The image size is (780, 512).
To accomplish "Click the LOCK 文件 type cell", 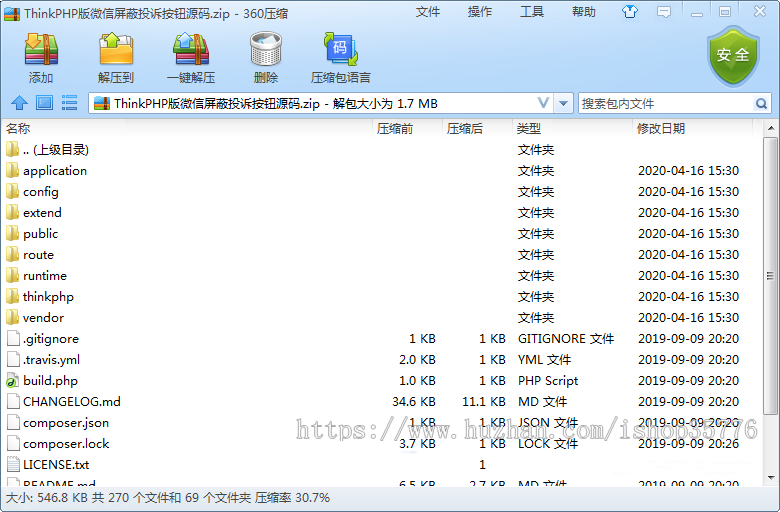I will click(548, 443).
